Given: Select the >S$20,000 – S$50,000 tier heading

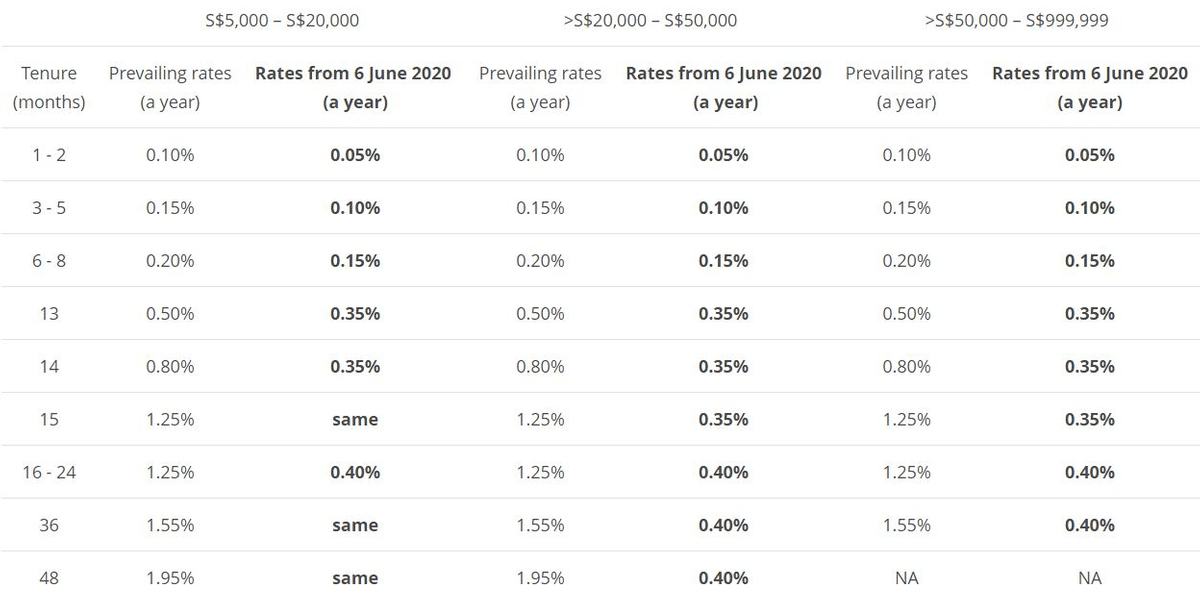Looking at the screenshot, I should [651, 20].
